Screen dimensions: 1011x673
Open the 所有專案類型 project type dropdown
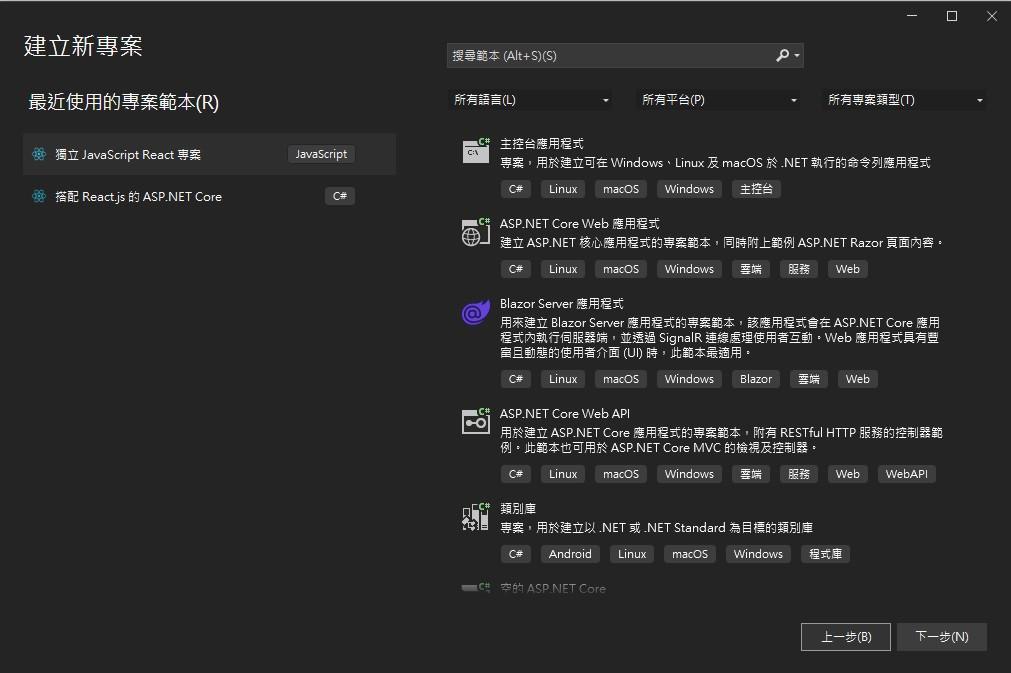(904, 100)
